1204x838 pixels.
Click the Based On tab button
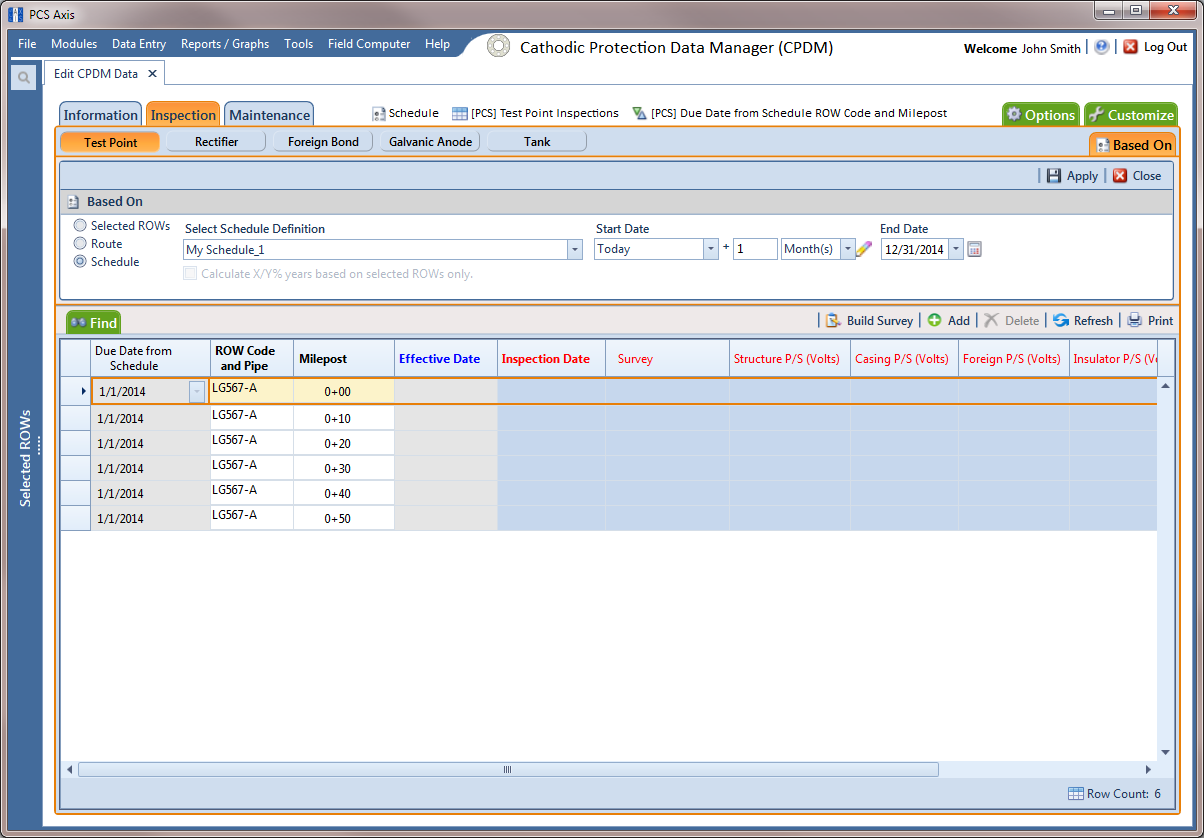coord(1132,145)
